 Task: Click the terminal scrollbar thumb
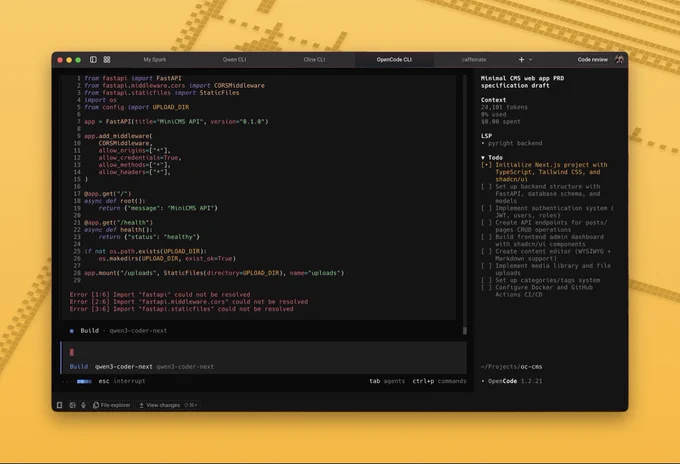(465, 330)
